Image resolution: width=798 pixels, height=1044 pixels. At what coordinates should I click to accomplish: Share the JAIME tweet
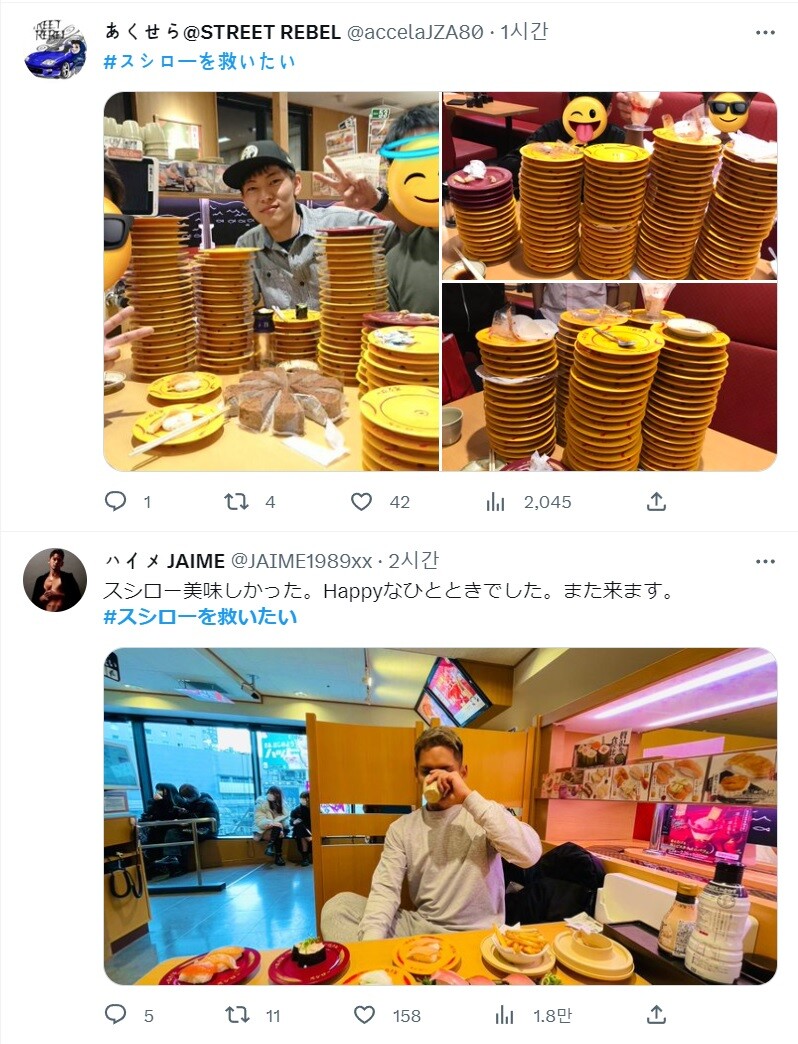[656, 1015]
